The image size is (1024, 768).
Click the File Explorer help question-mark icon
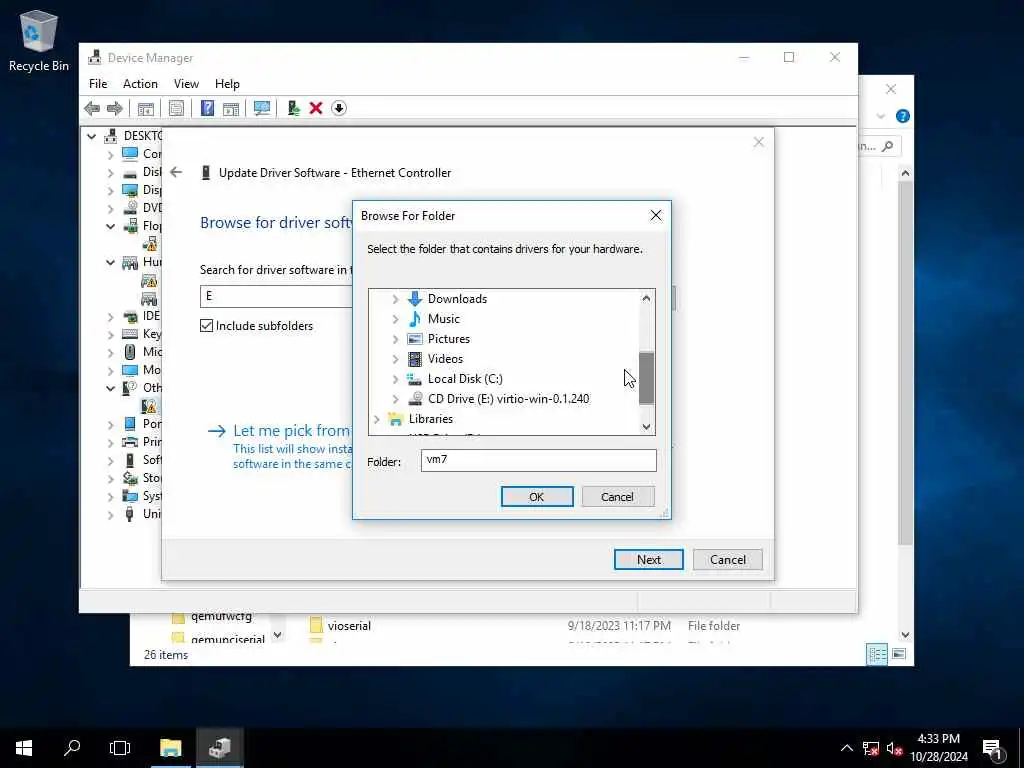click(x=903, y=116)
